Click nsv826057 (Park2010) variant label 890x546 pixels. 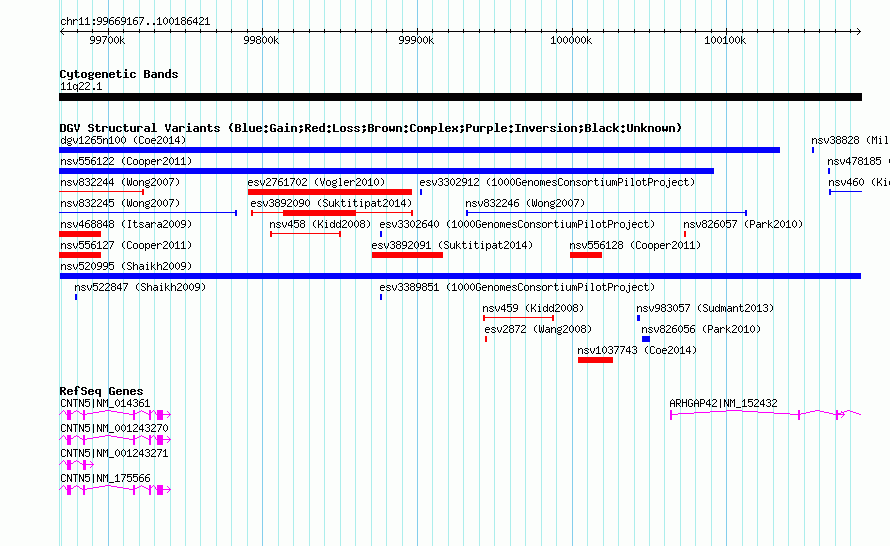[743, 224]
